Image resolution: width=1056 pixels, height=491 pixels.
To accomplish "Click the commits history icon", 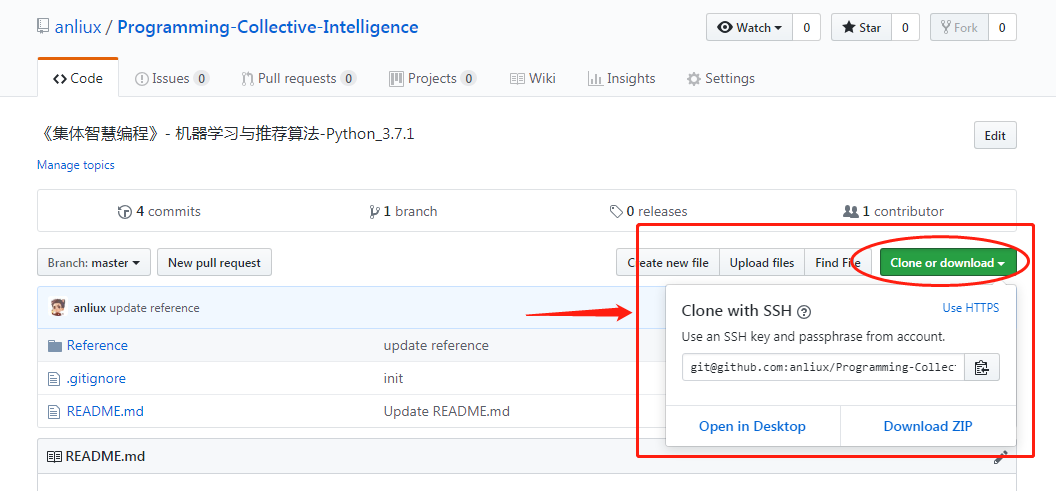I will click(x=125, y=211).
